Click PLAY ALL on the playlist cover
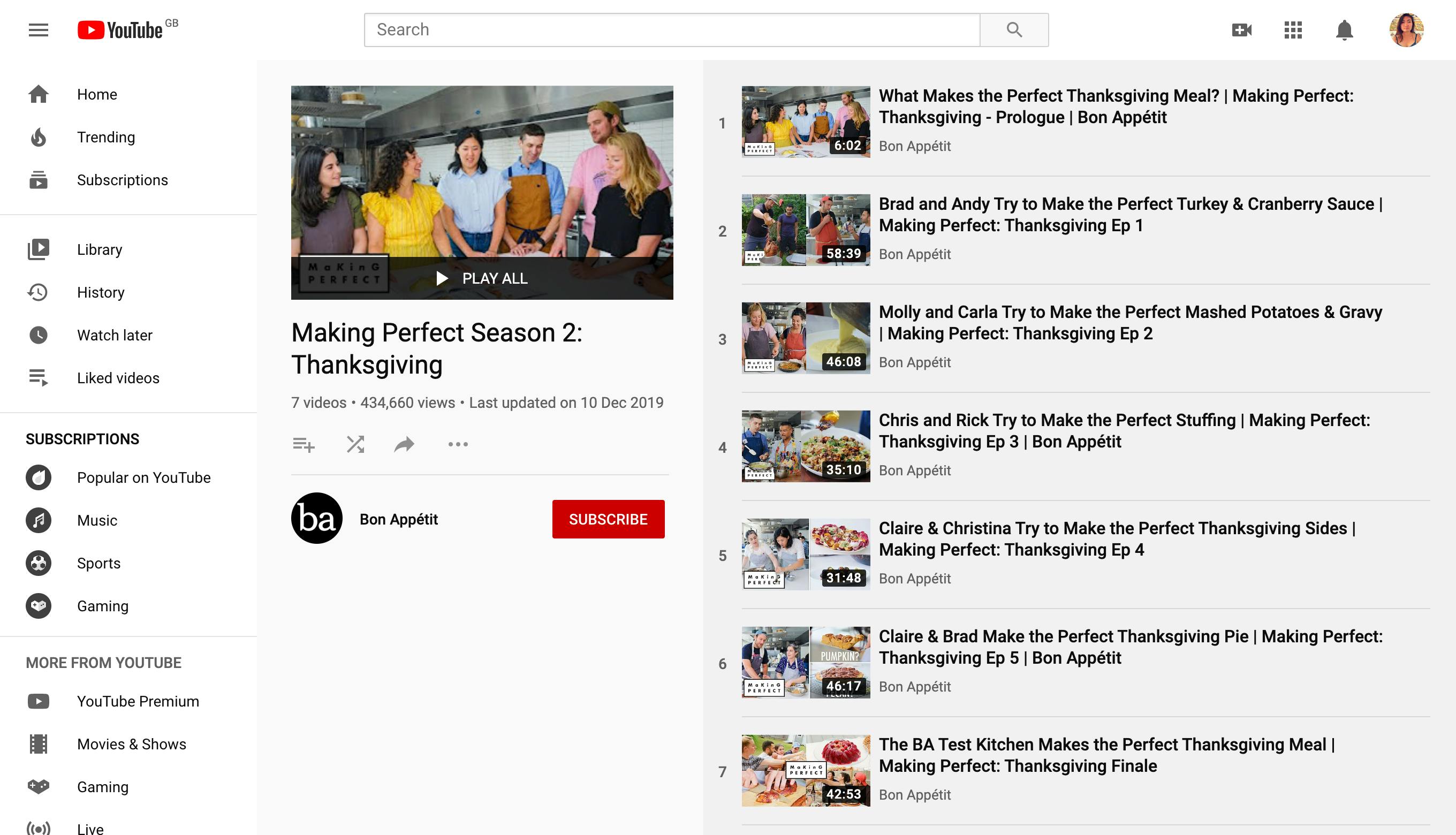Screen dimensions: 1456x835 tap(482, 278)
